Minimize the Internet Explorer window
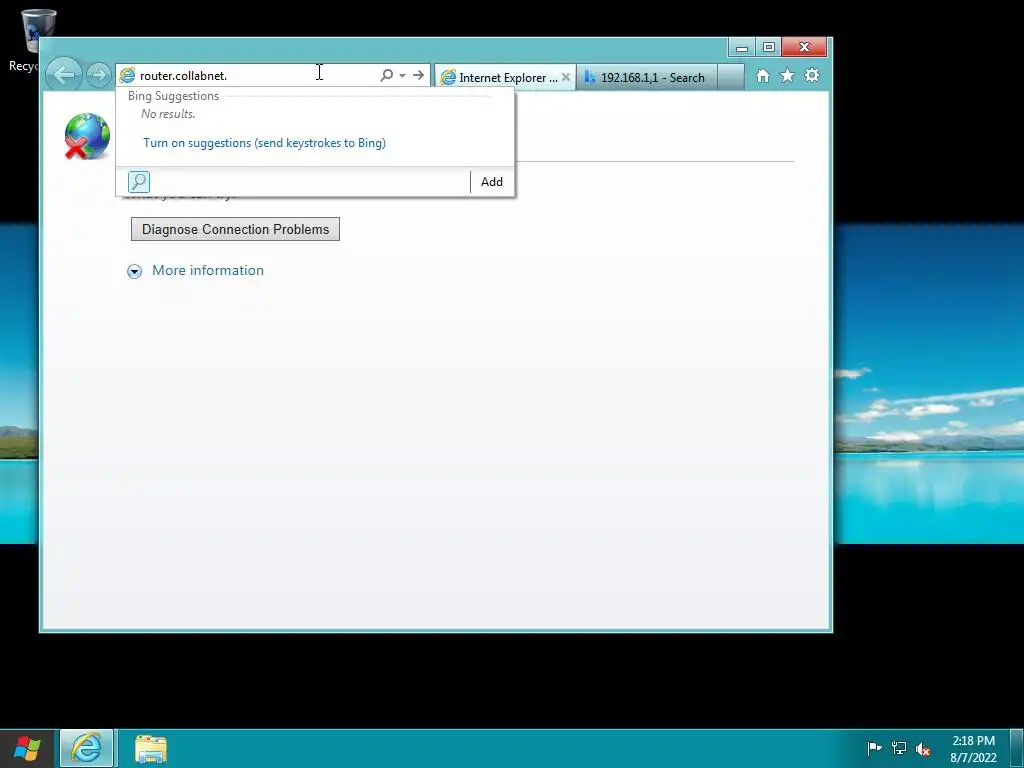The image size is (1024, 768). click(x=742, y=47)
